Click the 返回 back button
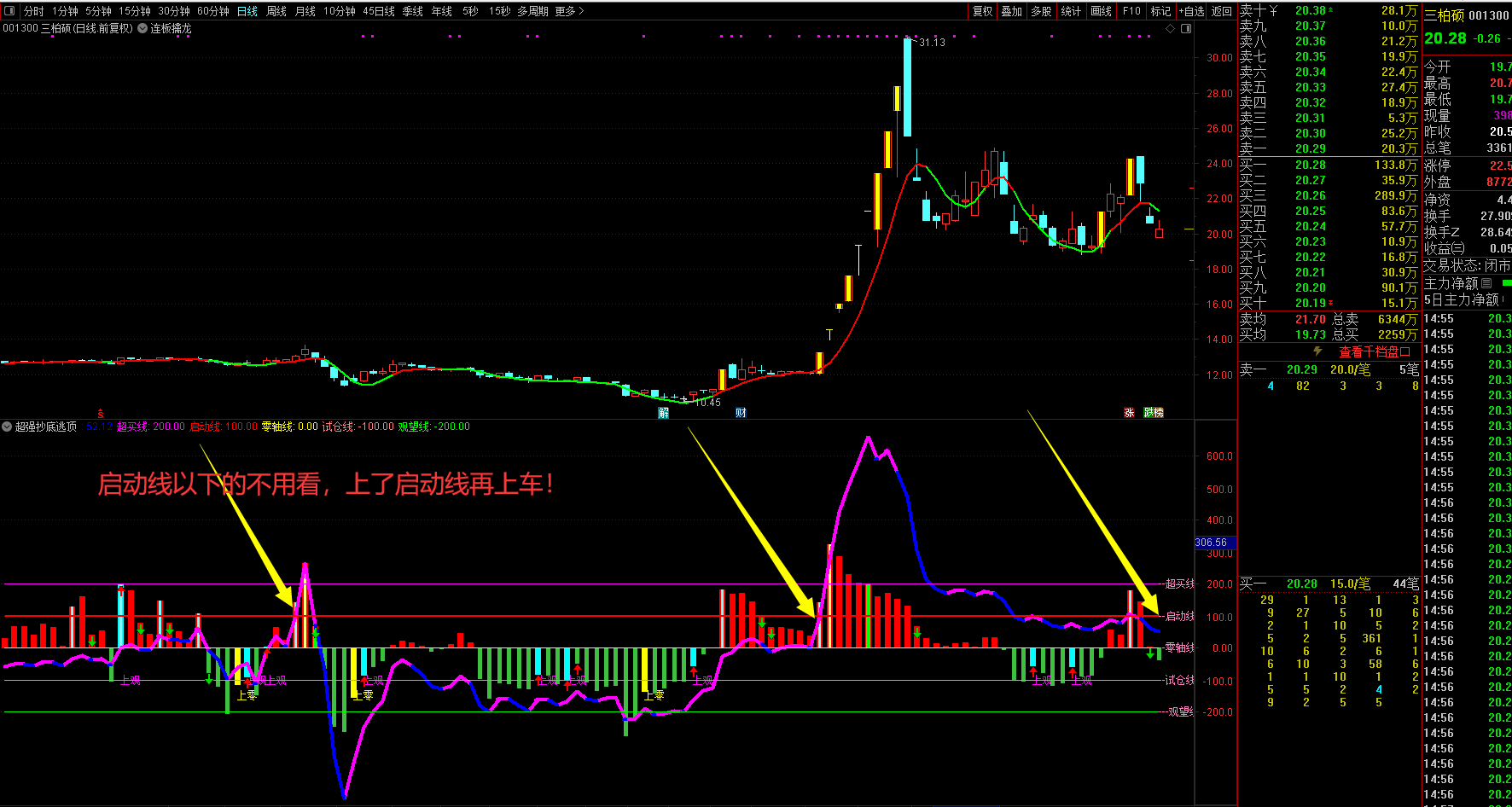1512x807 pixels. pos(1222,11)
